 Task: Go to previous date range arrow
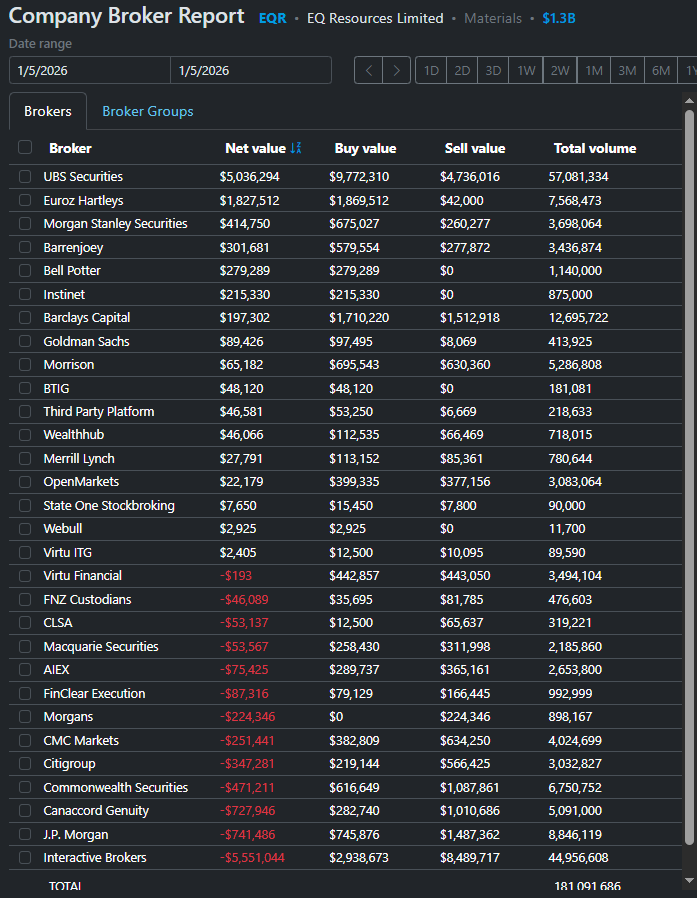click(369, 70)
